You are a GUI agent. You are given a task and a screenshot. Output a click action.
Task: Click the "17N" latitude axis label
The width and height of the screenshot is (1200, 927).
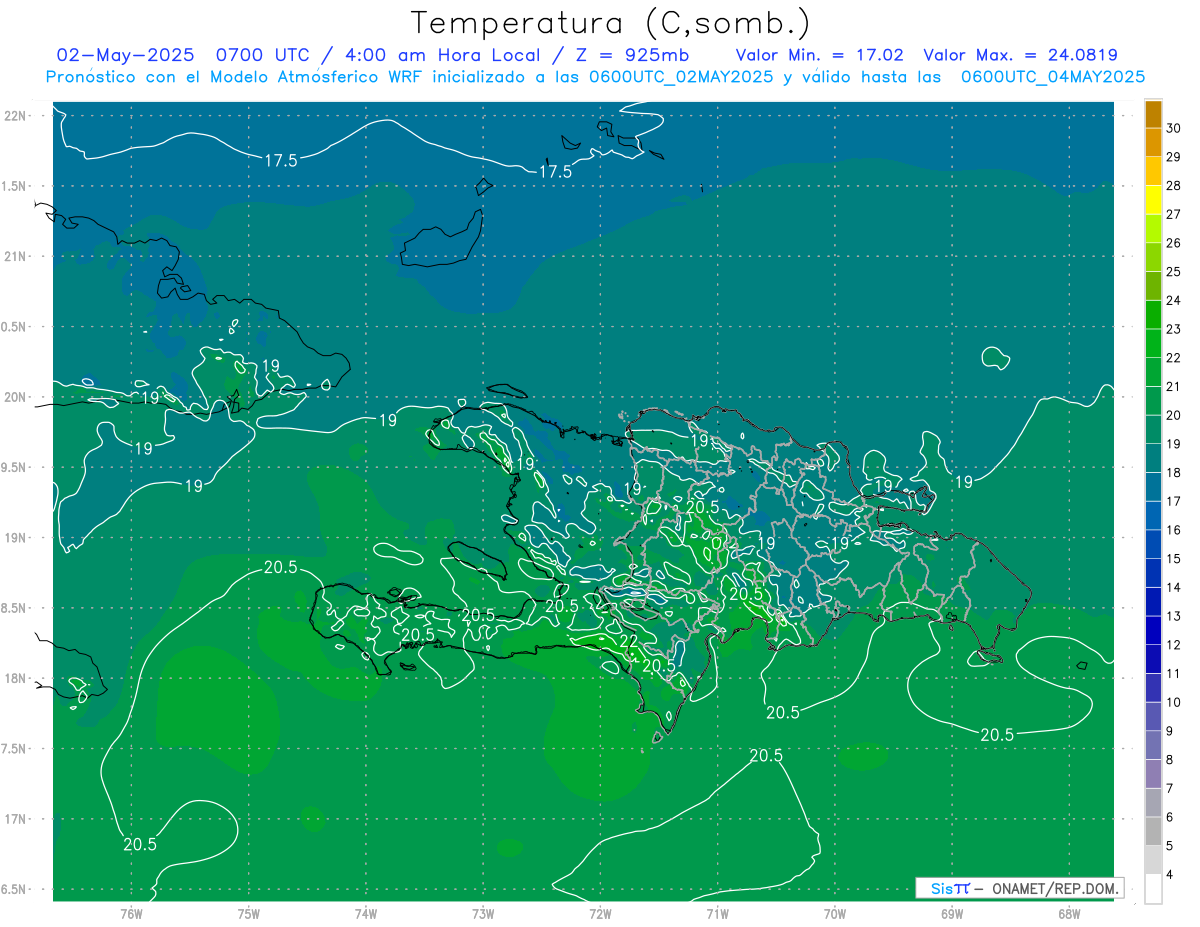16,819
